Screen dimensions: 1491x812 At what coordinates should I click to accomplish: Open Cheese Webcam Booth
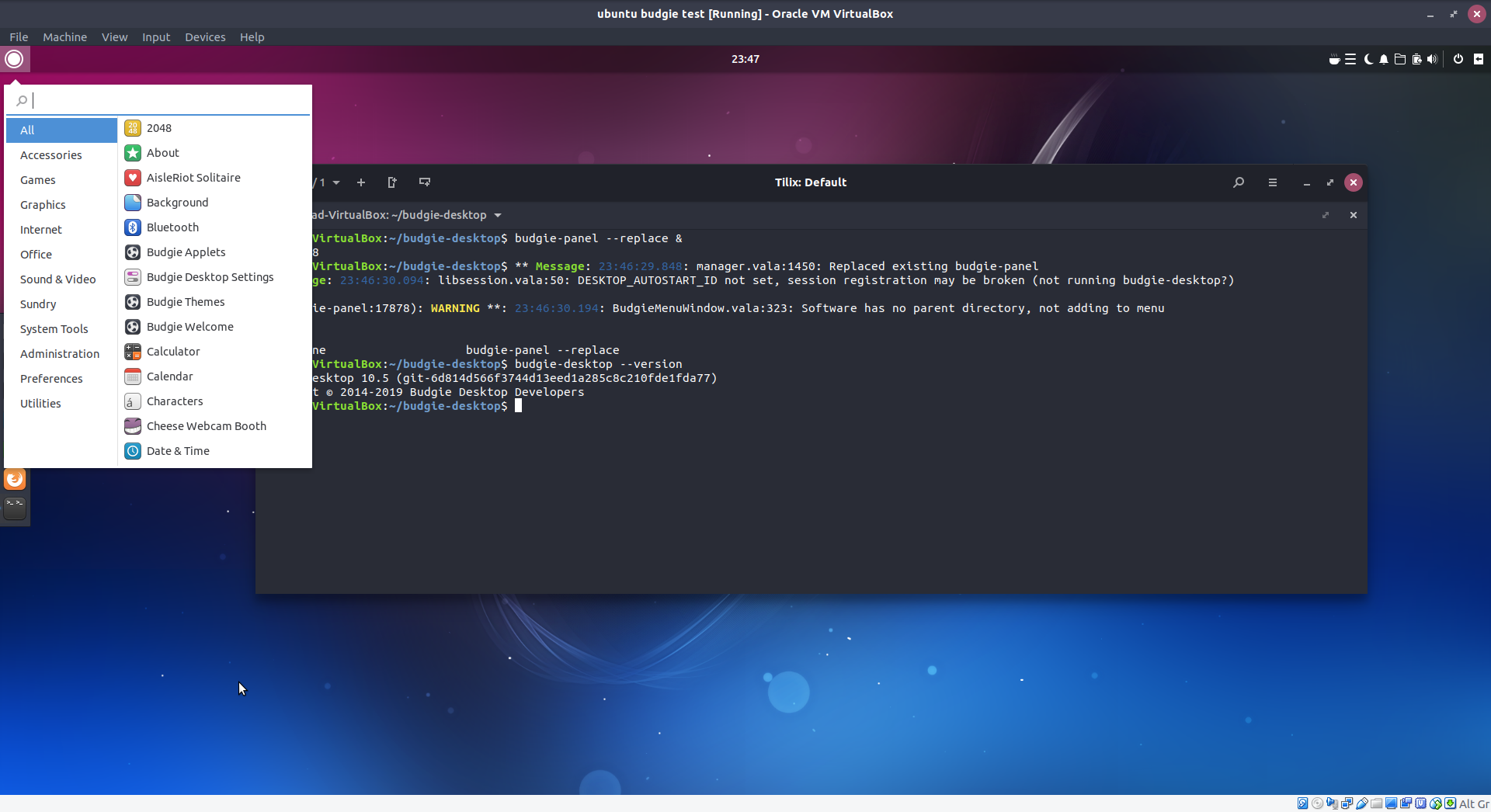point(206,426)
